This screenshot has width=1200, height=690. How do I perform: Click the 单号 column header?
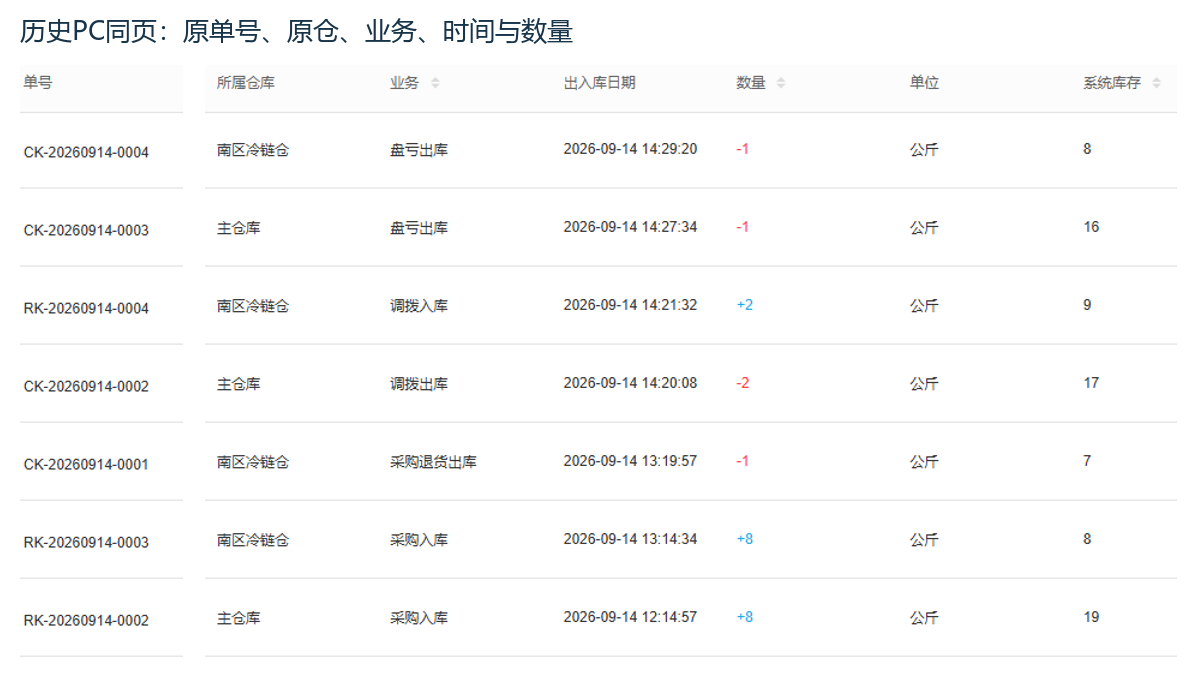38,83
